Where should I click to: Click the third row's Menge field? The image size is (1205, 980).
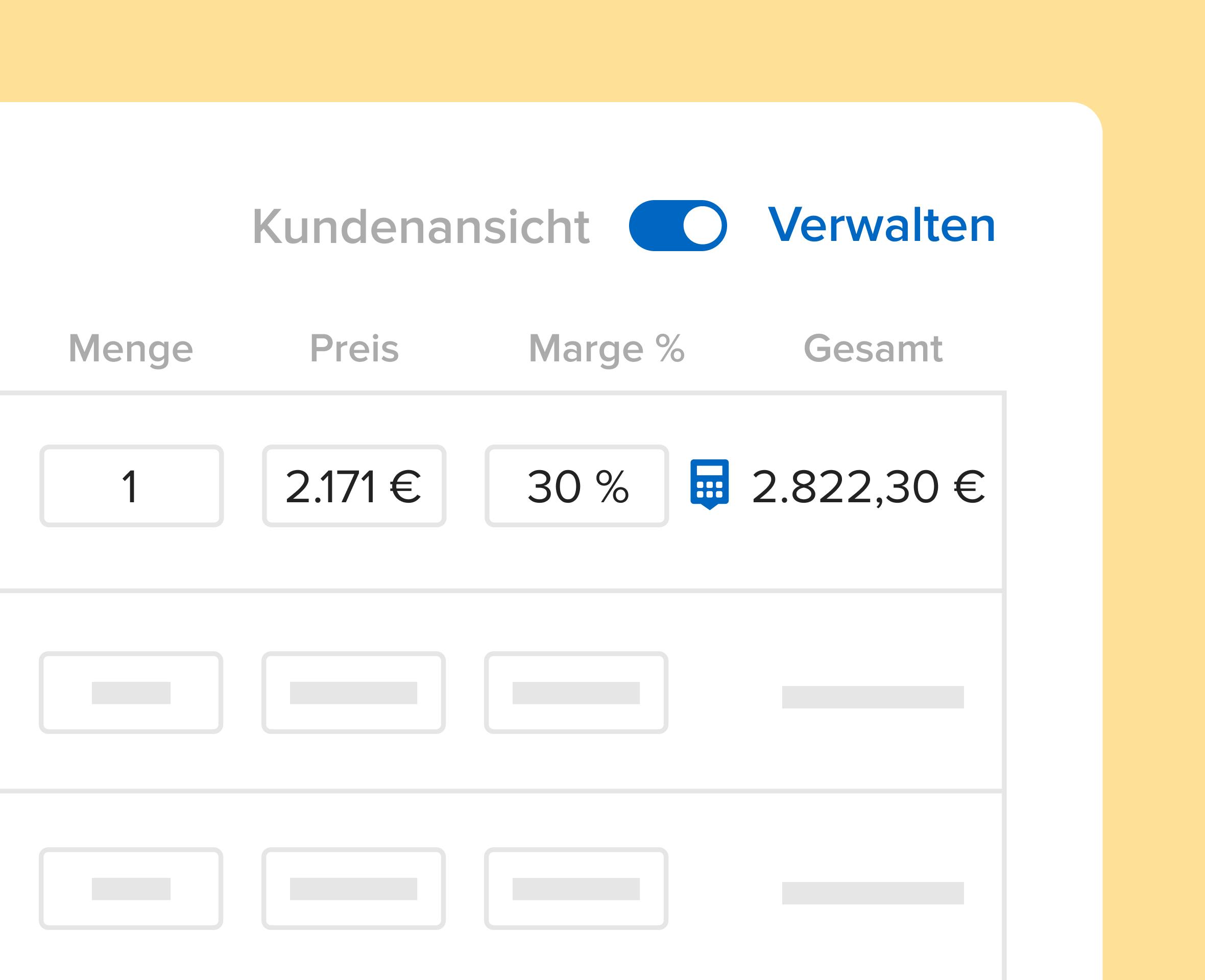pos(131,889)
